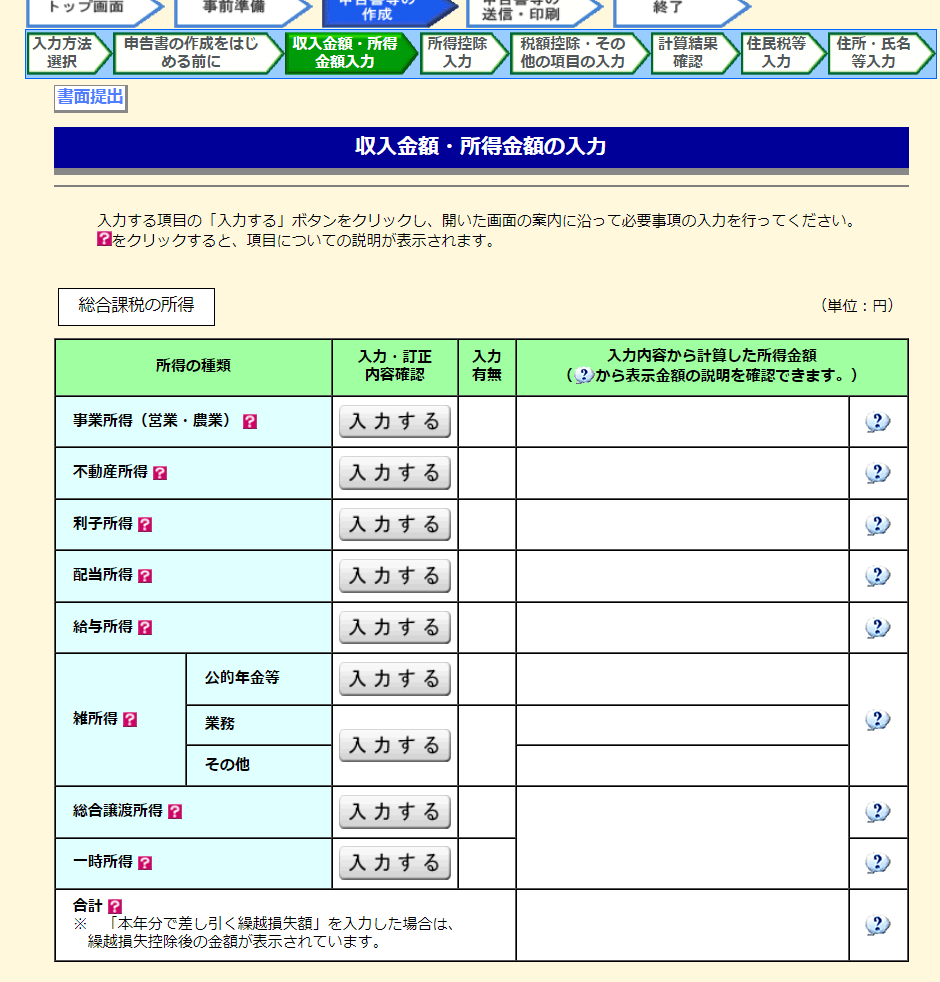This screenshot has width=940, height=982.
Task: Open red help icon for 一時所得
Action: [145, 863]
